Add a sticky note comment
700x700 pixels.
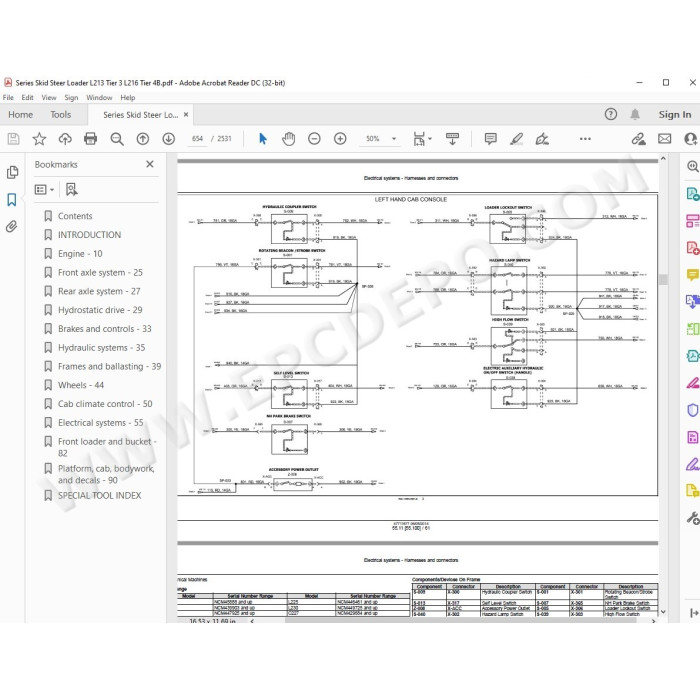coord(491,139)
